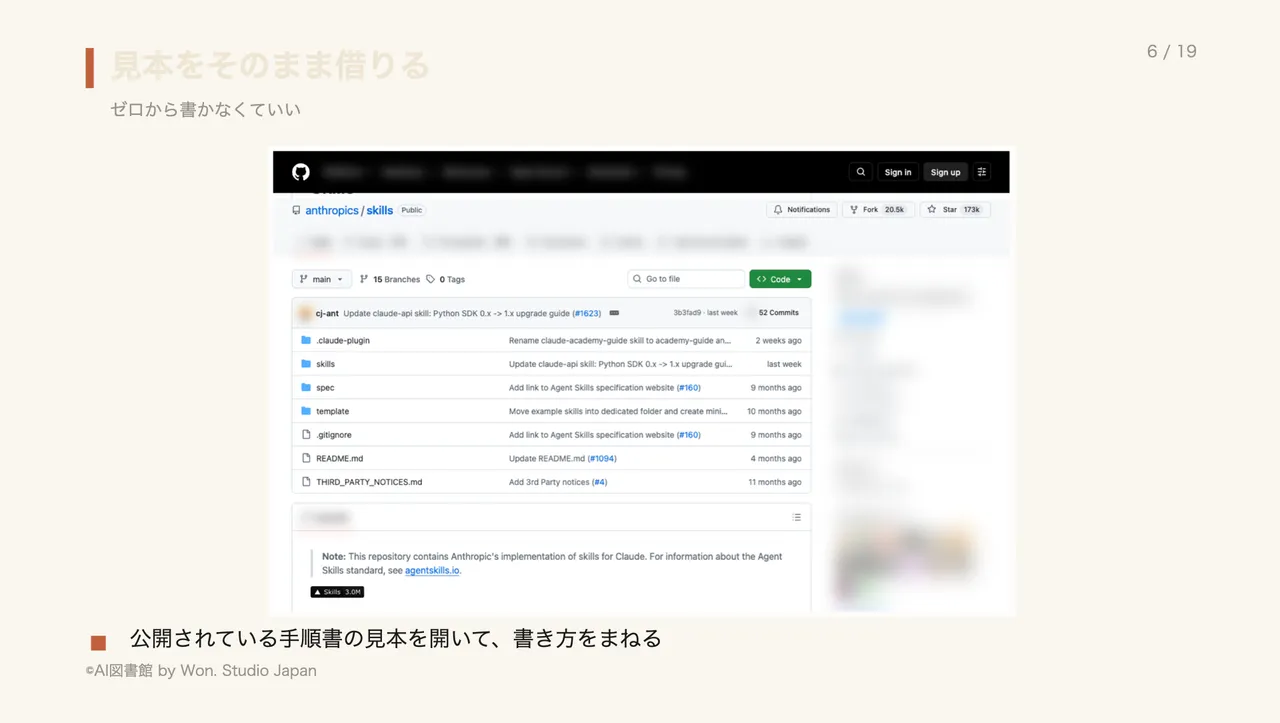Image resolution: width=1280 pixels, height=723 pixels.
Task: Open #160 link in the spec row
Action: (689, 387)
